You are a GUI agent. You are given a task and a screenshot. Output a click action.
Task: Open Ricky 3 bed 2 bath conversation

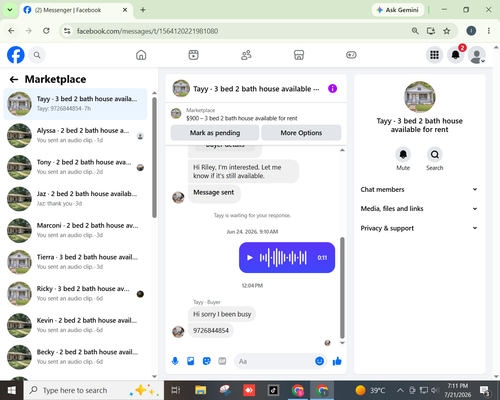pyautogui.click(x=75, y=294)
